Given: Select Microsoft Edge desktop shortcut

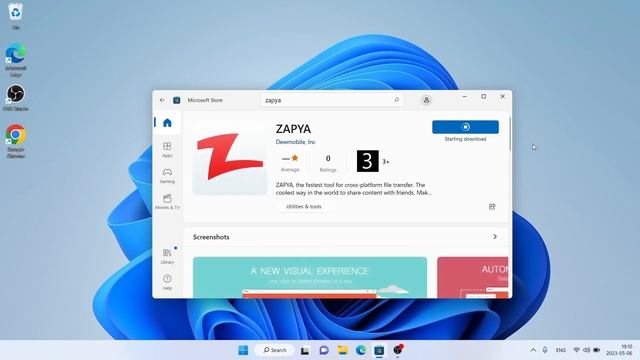Looking at the screenshot, I should (x=16, y=60).
